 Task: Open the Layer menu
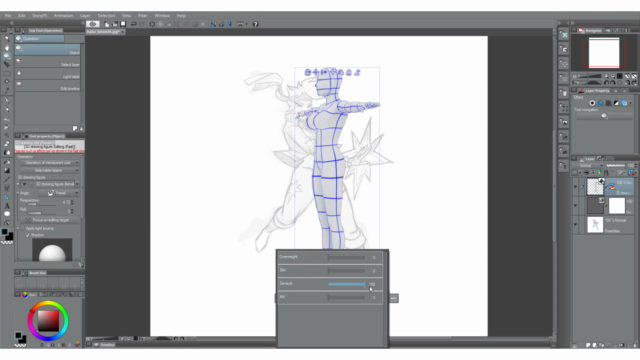pos(85,16)
